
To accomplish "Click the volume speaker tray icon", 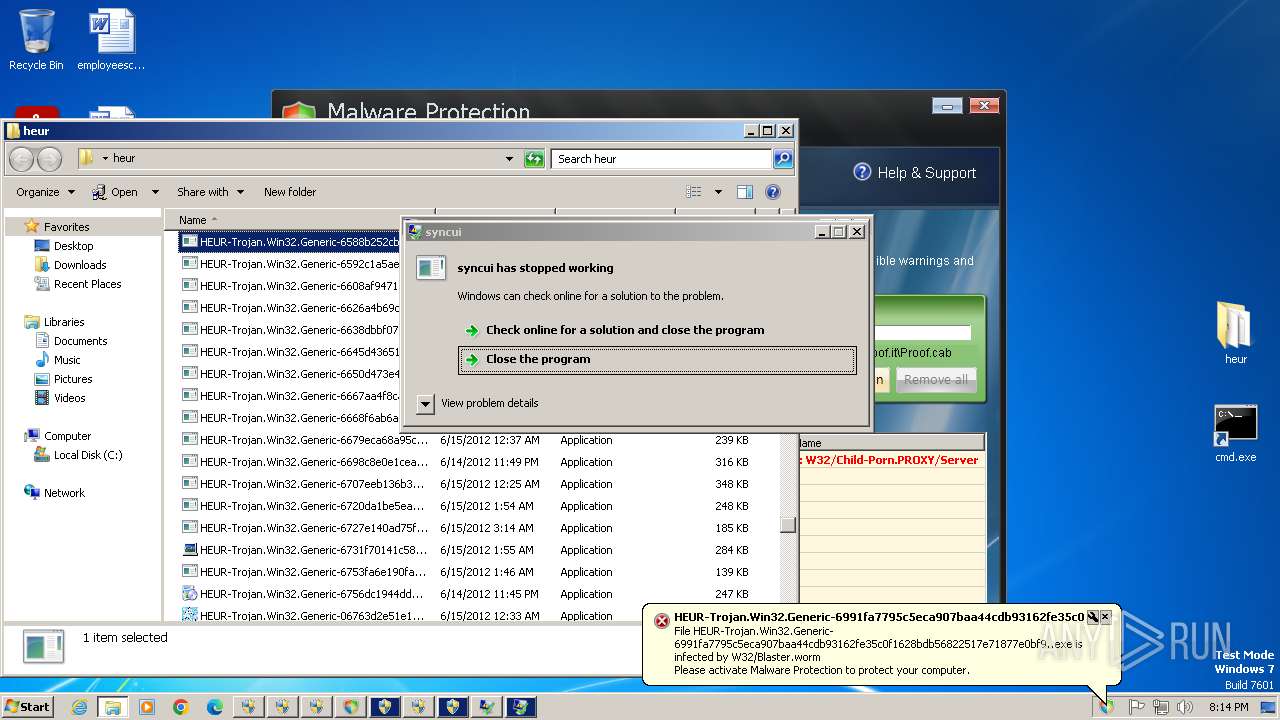I will pyautogui.click(x=1184, y=707).
